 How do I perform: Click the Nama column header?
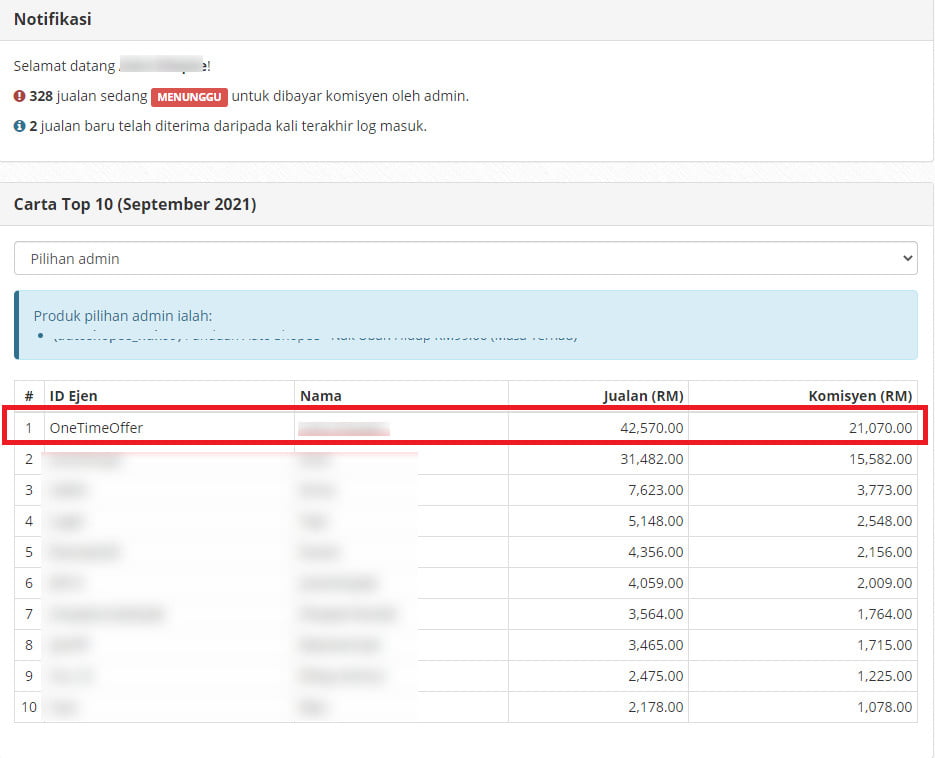tap(320, 395)
